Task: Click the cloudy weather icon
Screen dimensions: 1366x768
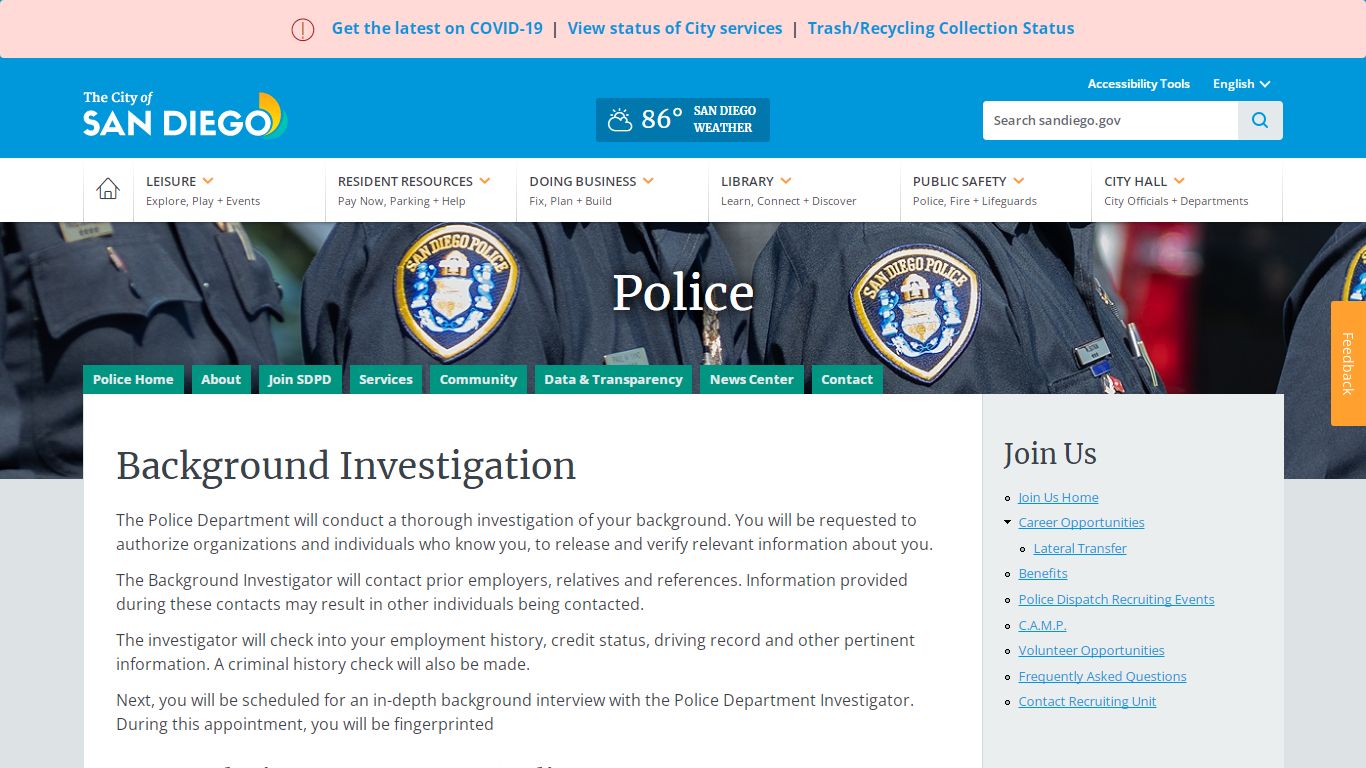Action: (620, 120)
